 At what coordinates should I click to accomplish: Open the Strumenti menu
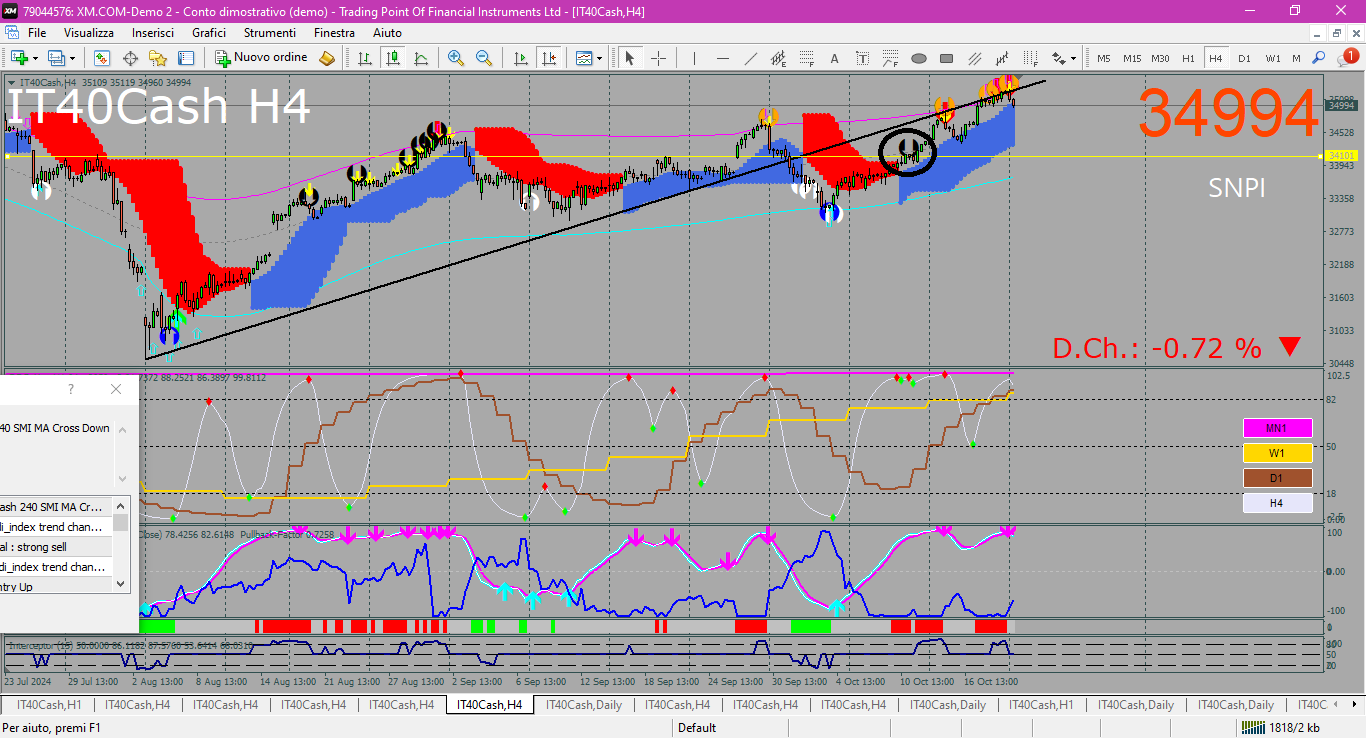pos(270,33)
